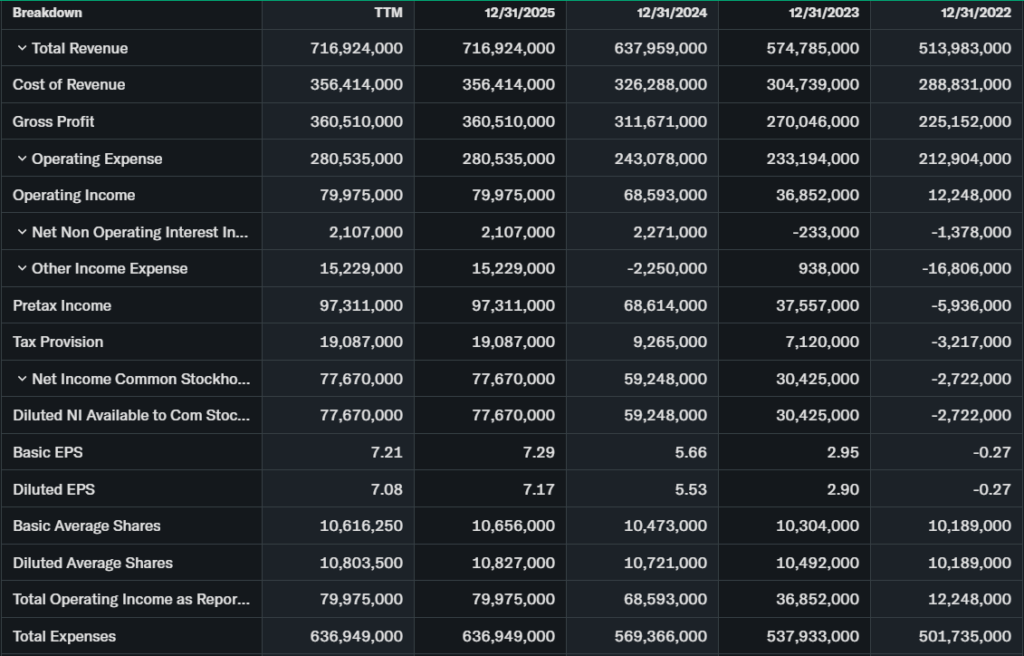Click the Diluted Average Shares row label
This screenshot has width=1024, height=656.
click(93, 563)
